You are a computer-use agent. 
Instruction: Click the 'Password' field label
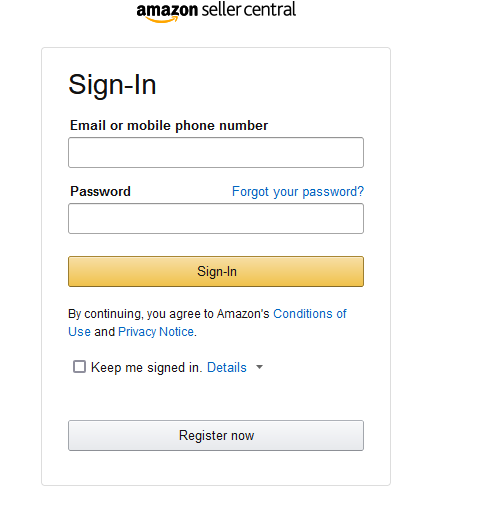click(x=100, y=191)
